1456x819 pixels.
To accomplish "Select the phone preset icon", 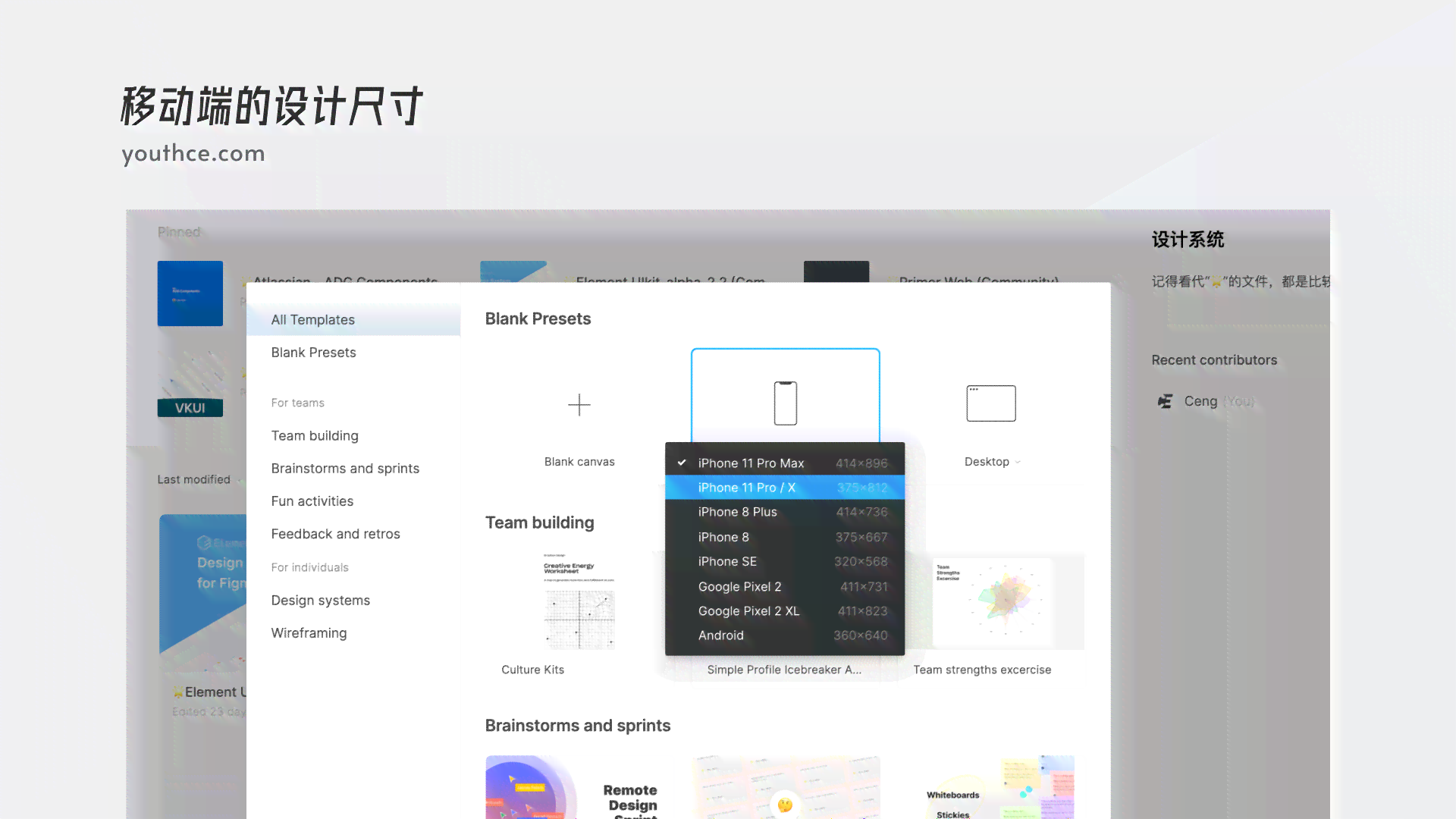I will coord(785,403).
